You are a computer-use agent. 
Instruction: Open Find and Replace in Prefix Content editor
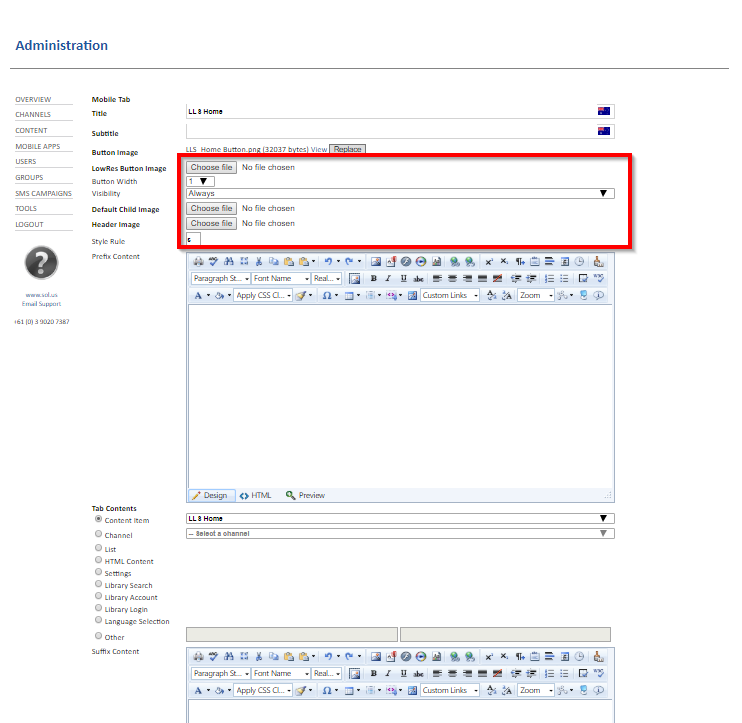coord(229,261)
